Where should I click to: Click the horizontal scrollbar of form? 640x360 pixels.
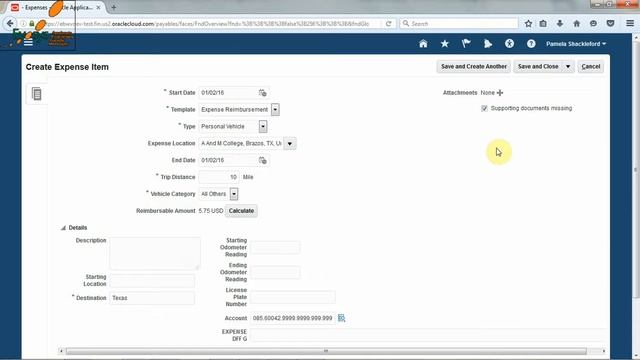[326, 351]
